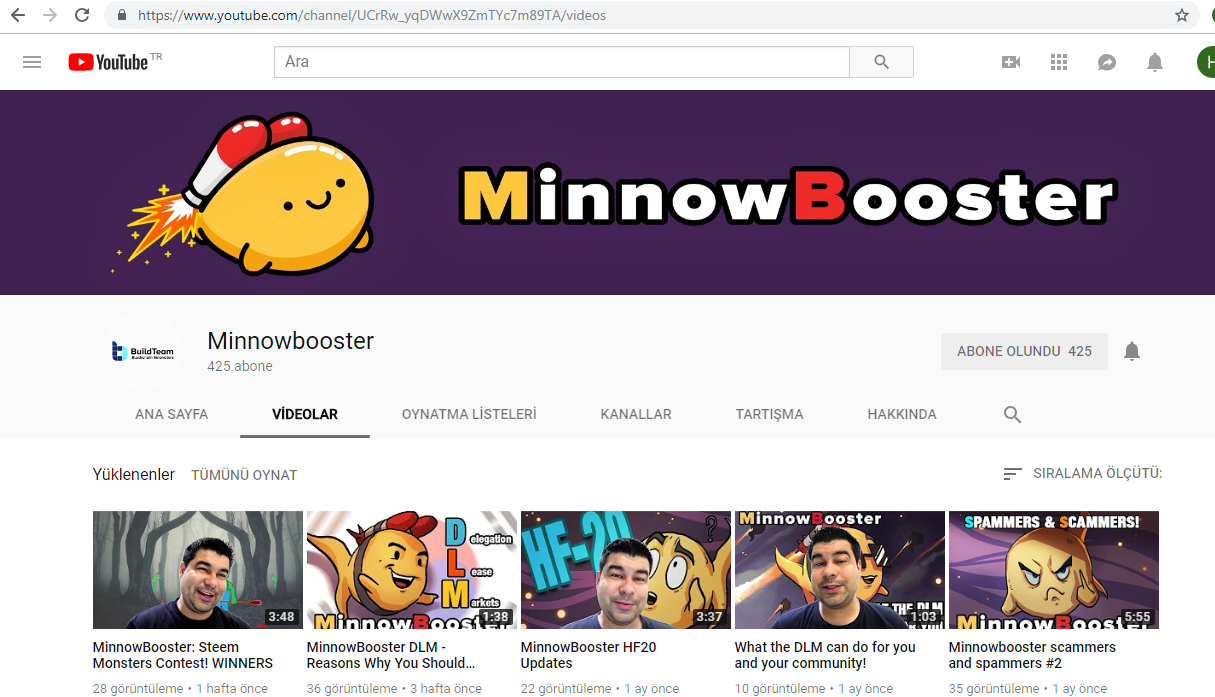Open the account avatar menu

click(x=1205, y=62)
